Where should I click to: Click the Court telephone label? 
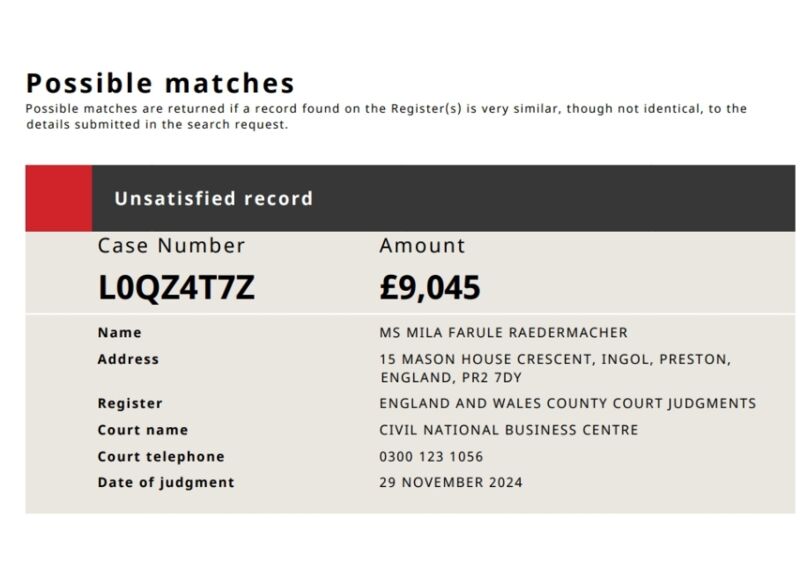click(161, 457)
